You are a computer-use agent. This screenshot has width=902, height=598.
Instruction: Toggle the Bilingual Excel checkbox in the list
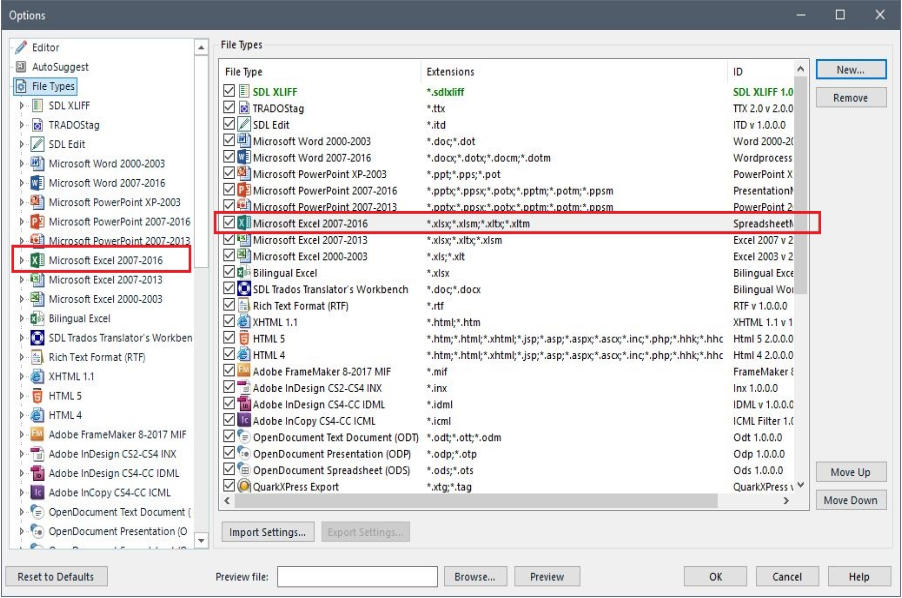point(229,273)
